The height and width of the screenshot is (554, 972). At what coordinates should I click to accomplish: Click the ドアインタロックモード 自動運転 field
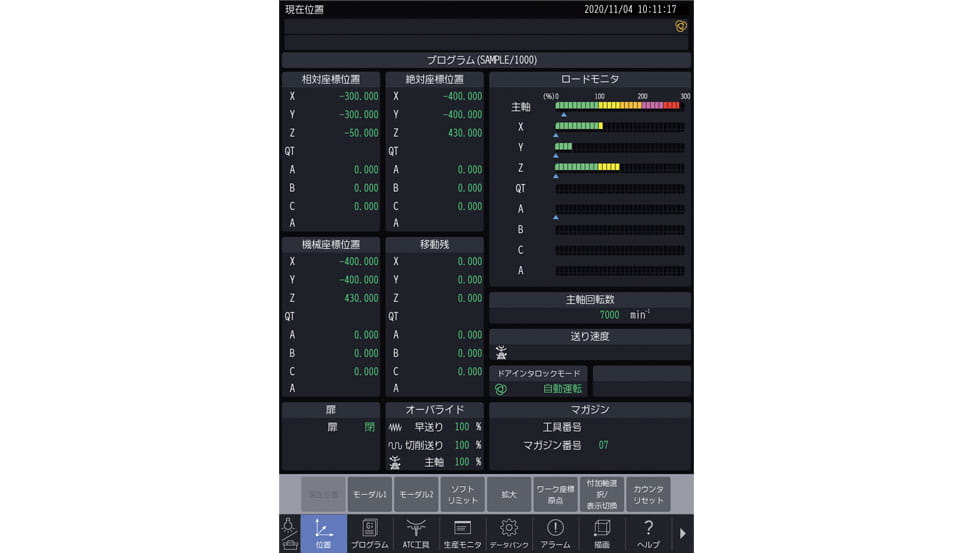pos(538,388)
